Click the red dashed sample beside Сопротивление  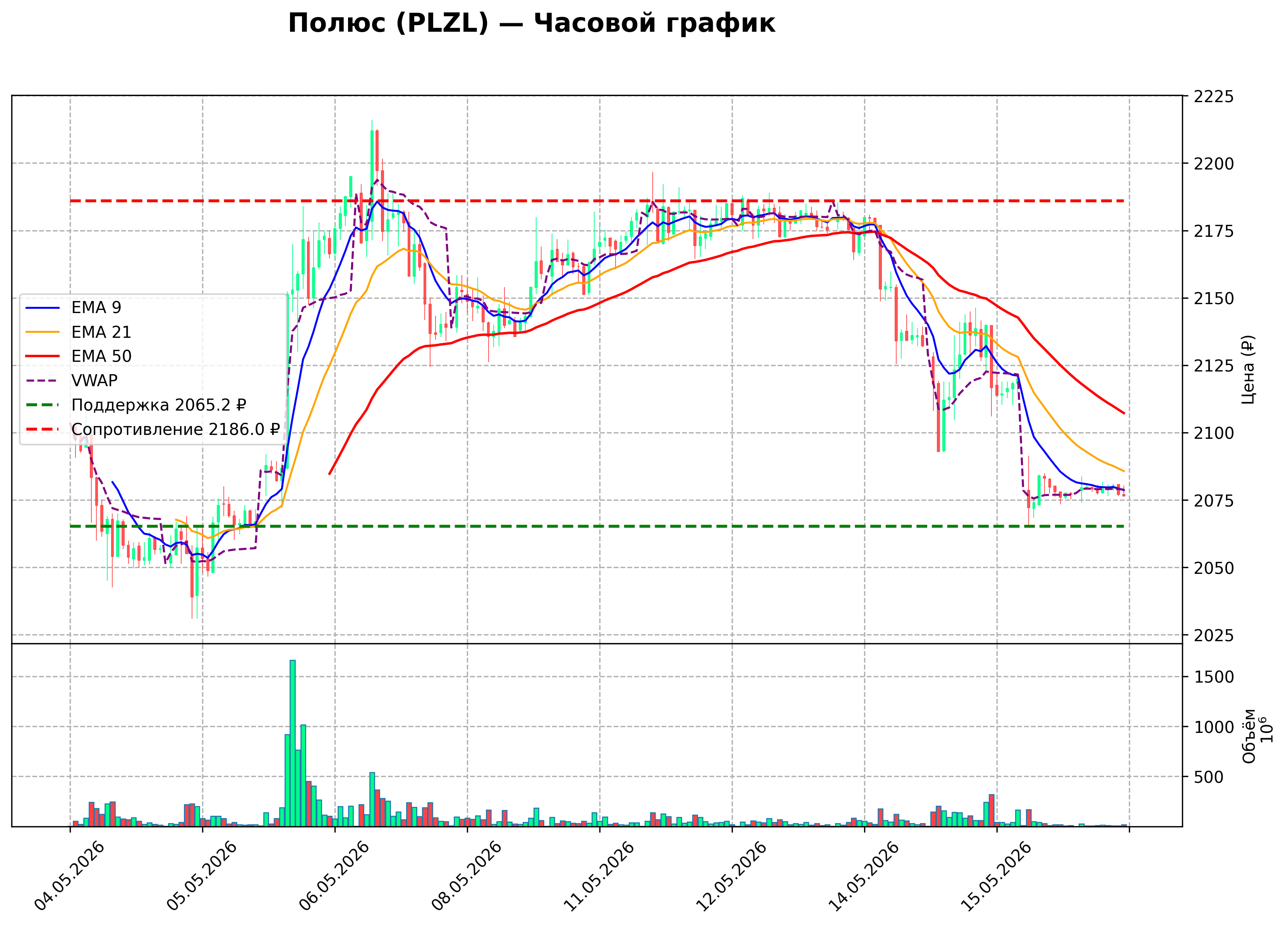(x=43, y=429)
